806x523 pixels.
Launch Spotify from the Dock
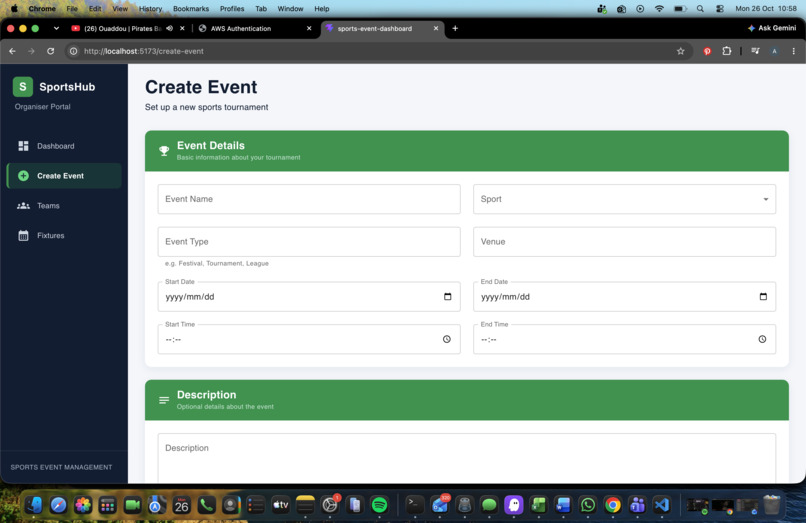379,505
